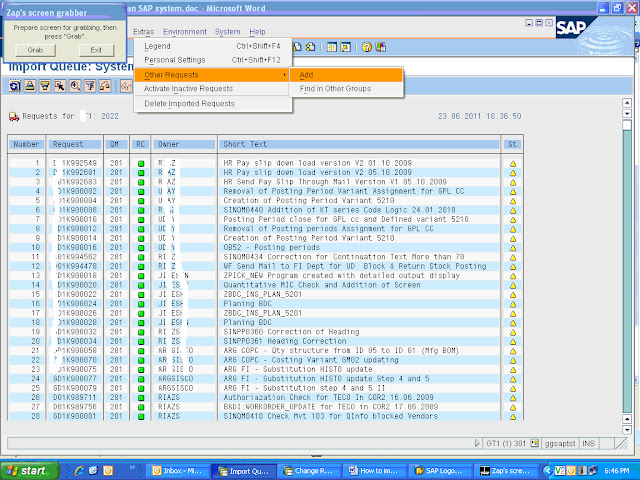Click the SAP Help question mark icon
The image size is (640, 480).
367,47
